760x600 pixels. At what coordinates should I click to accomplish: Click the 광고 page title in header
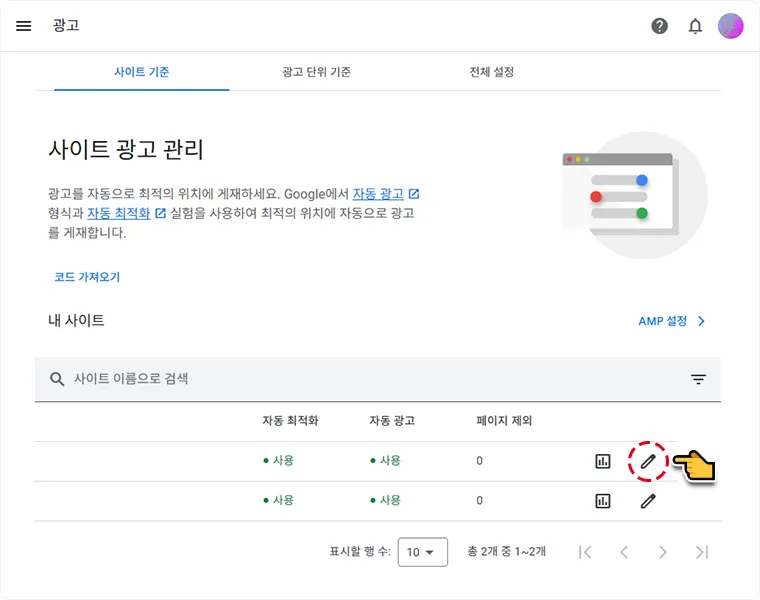(66, 25)
